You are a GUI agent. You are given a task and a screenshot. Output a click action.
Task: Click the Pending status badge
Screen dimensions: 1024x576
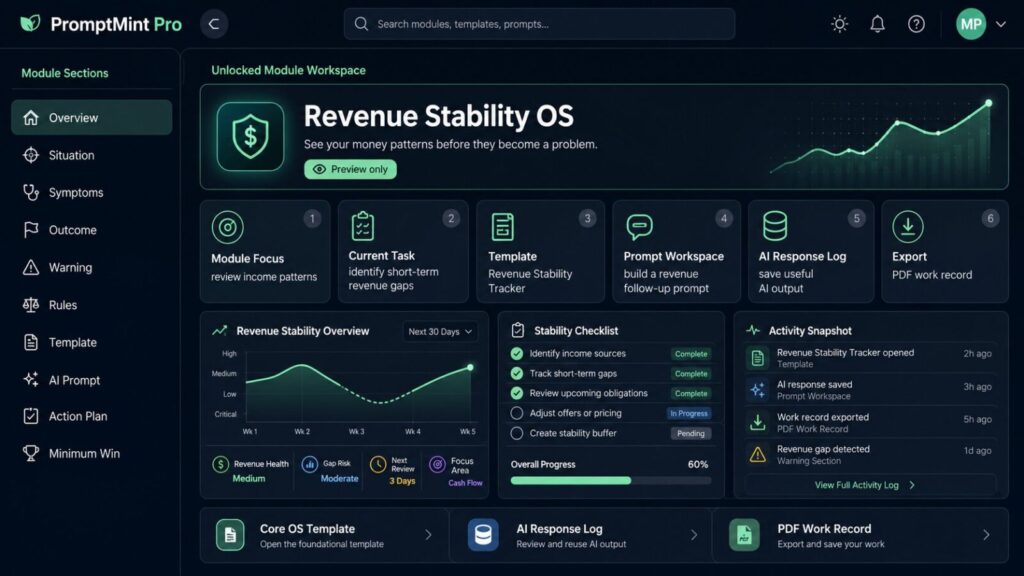[x=691, y=433]
